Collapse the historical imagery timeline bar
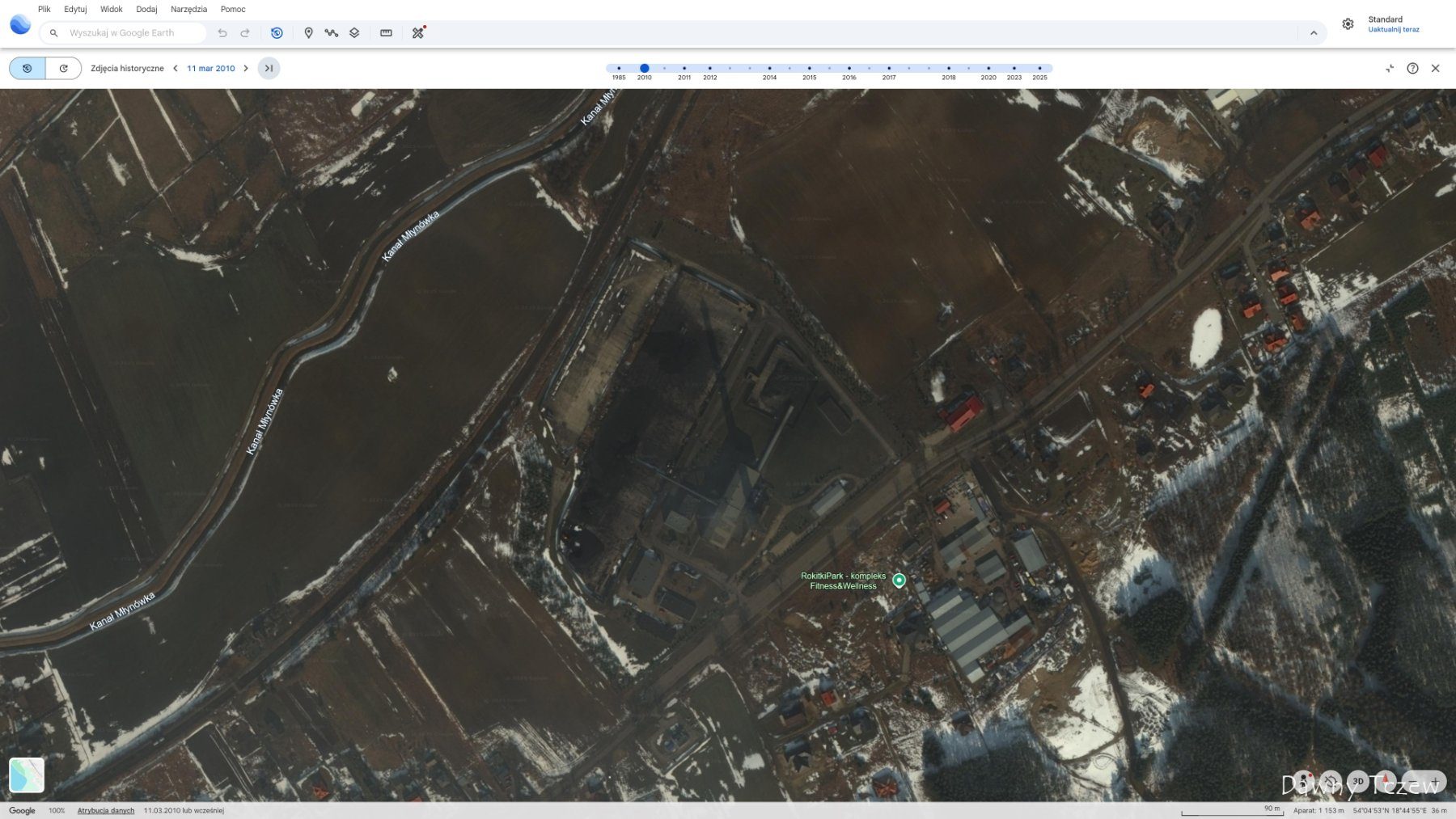Image resolution: width=1456 pixels, height=819 pixels. point(1390,69)
